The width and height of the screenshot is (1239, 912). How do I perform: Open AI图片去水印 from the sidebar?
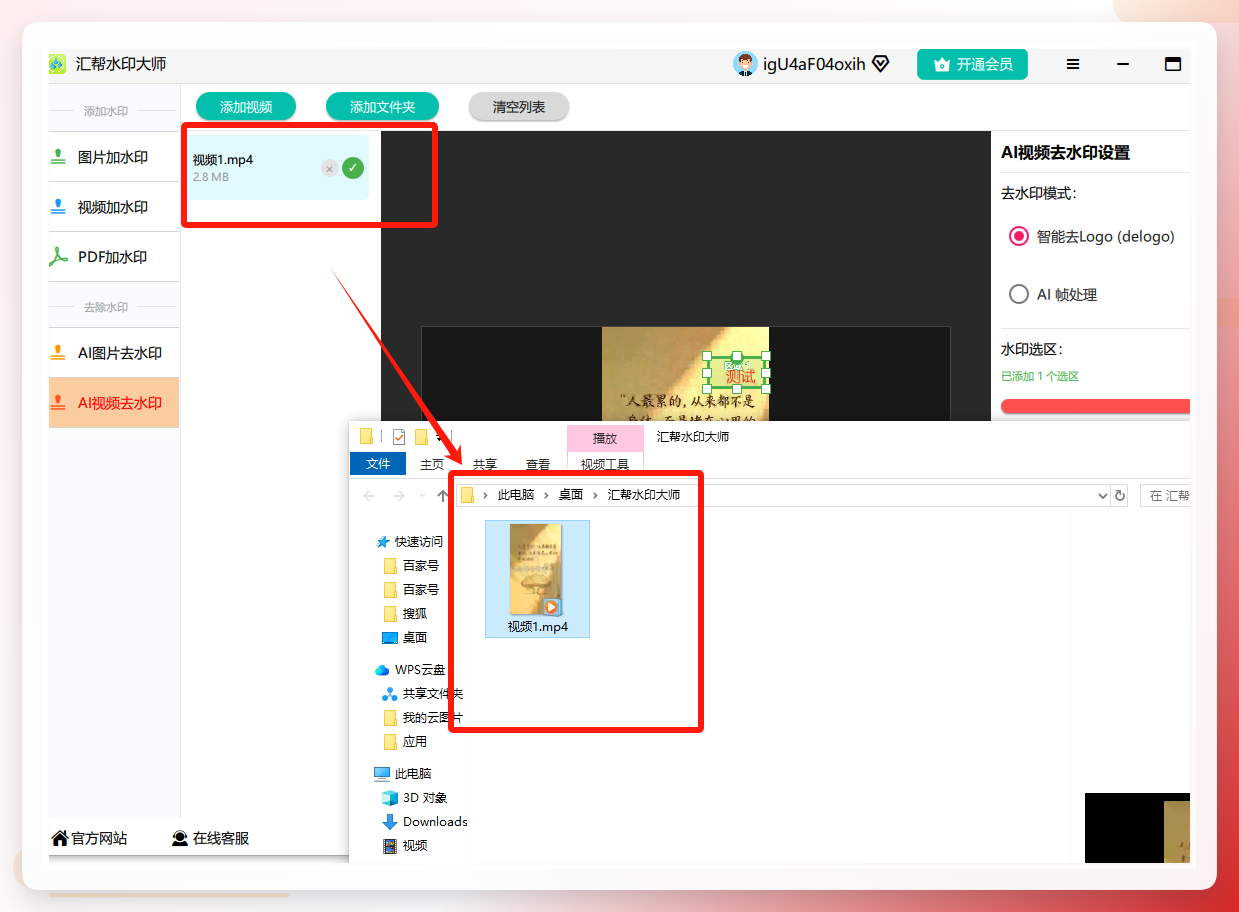coord(114,353)
